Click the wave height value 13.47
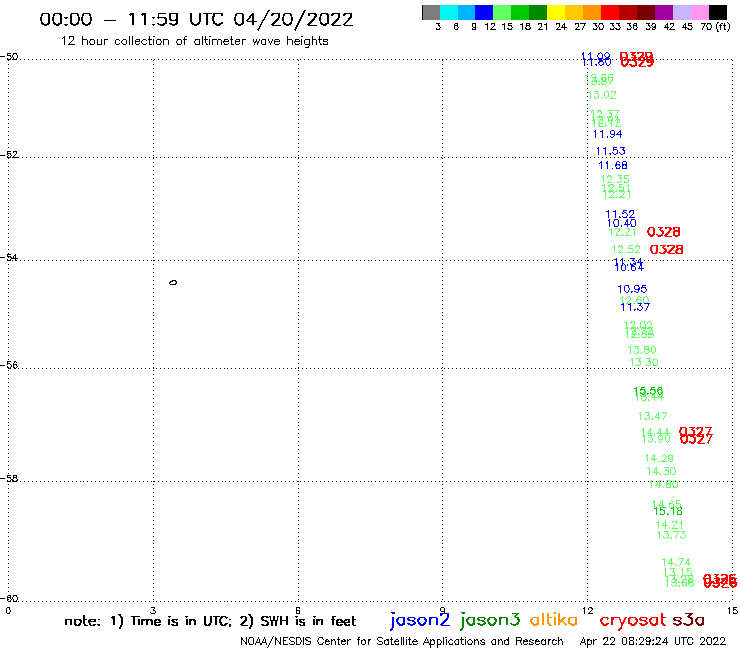This screenshot has height=650, width=740. (653, 416)
